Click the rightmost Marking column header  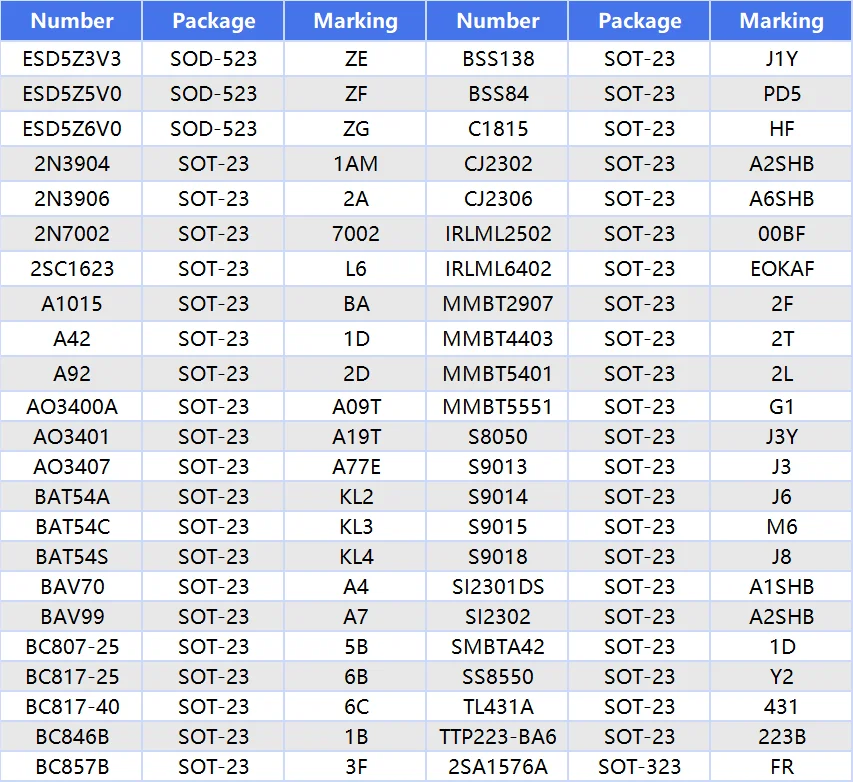click(x=781, y=21)
